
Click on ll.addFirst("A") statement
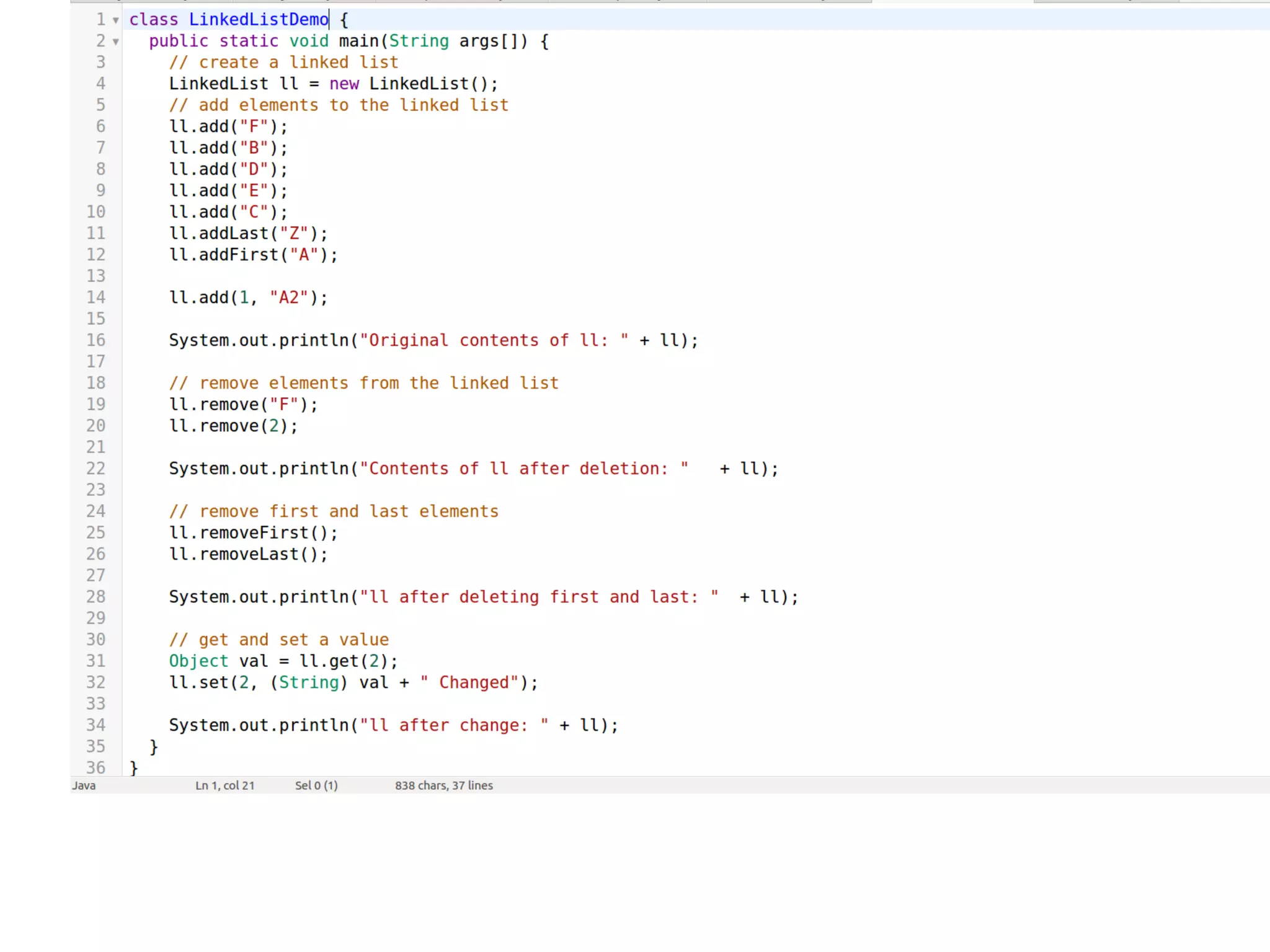click(x=253, y=255)
